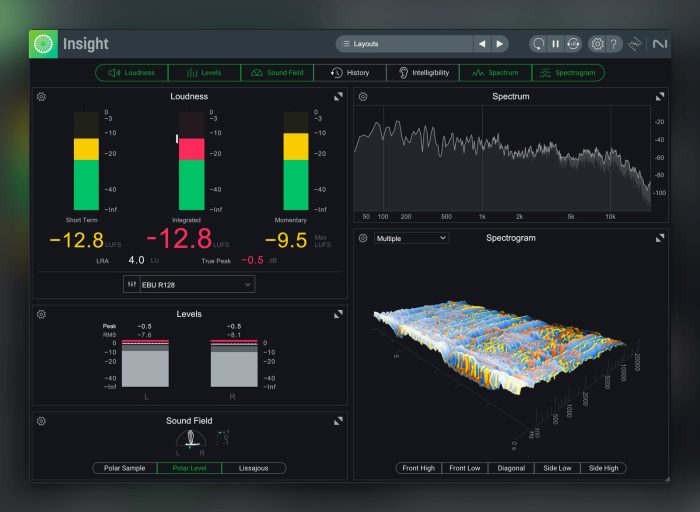This screenshot has width=700, height=512.
Task: Click the 3D spectrogram display
Action: point(500,348)
